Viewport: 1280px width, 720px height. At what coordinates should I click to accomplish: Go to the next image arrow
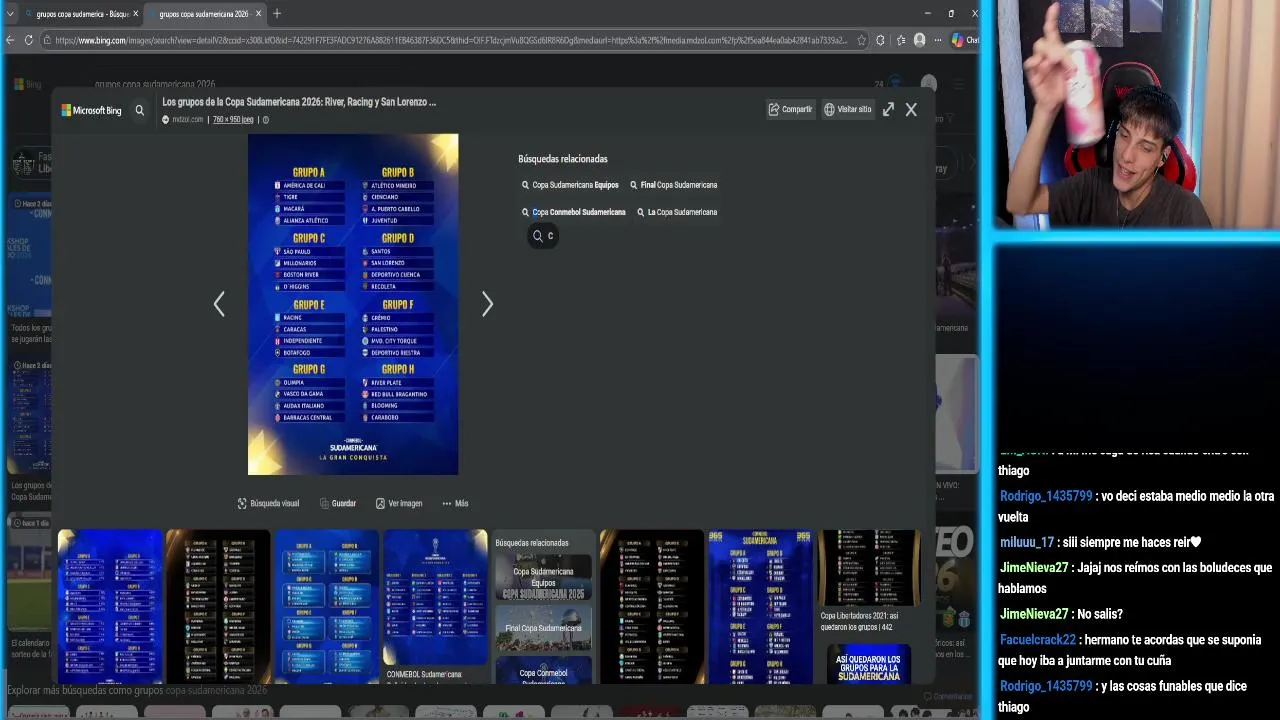[x=487, y=304]
